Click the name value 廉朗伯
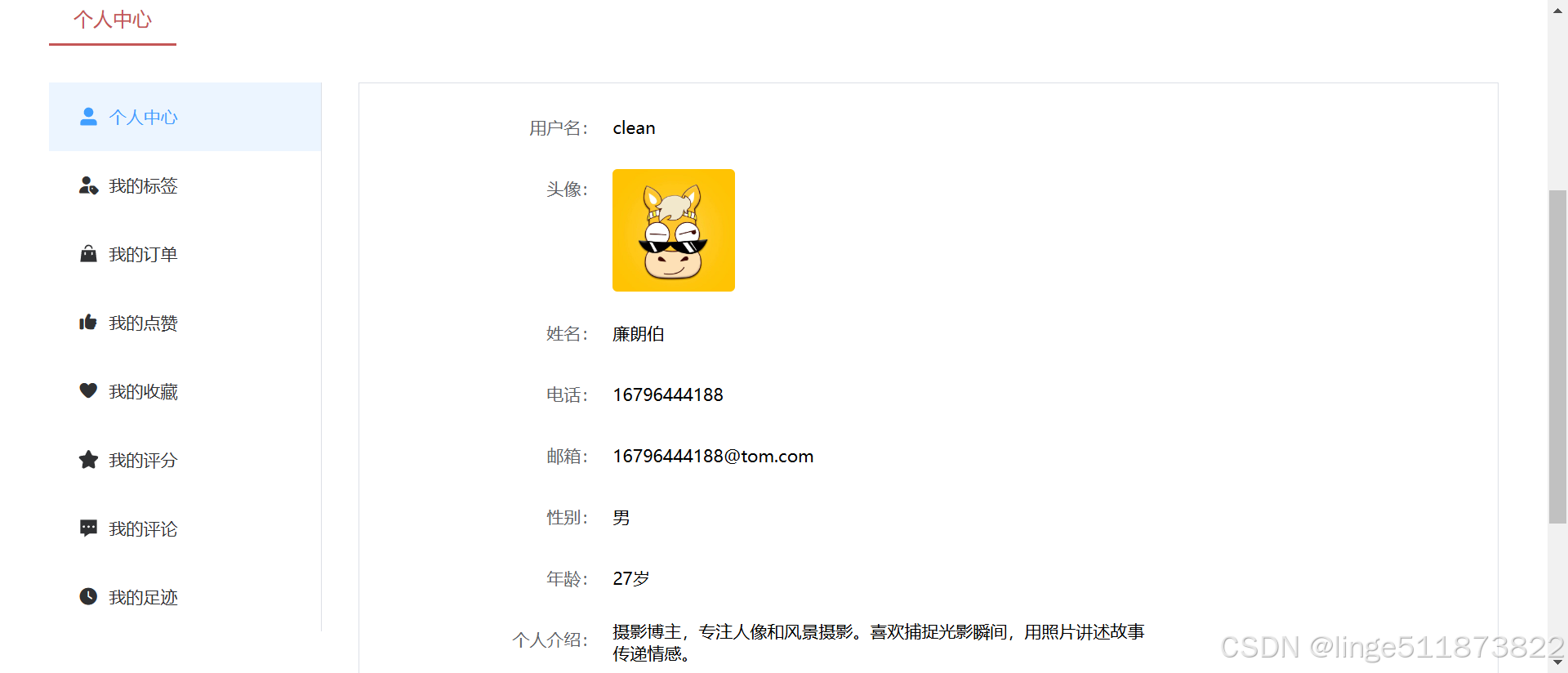 (639, 334)
